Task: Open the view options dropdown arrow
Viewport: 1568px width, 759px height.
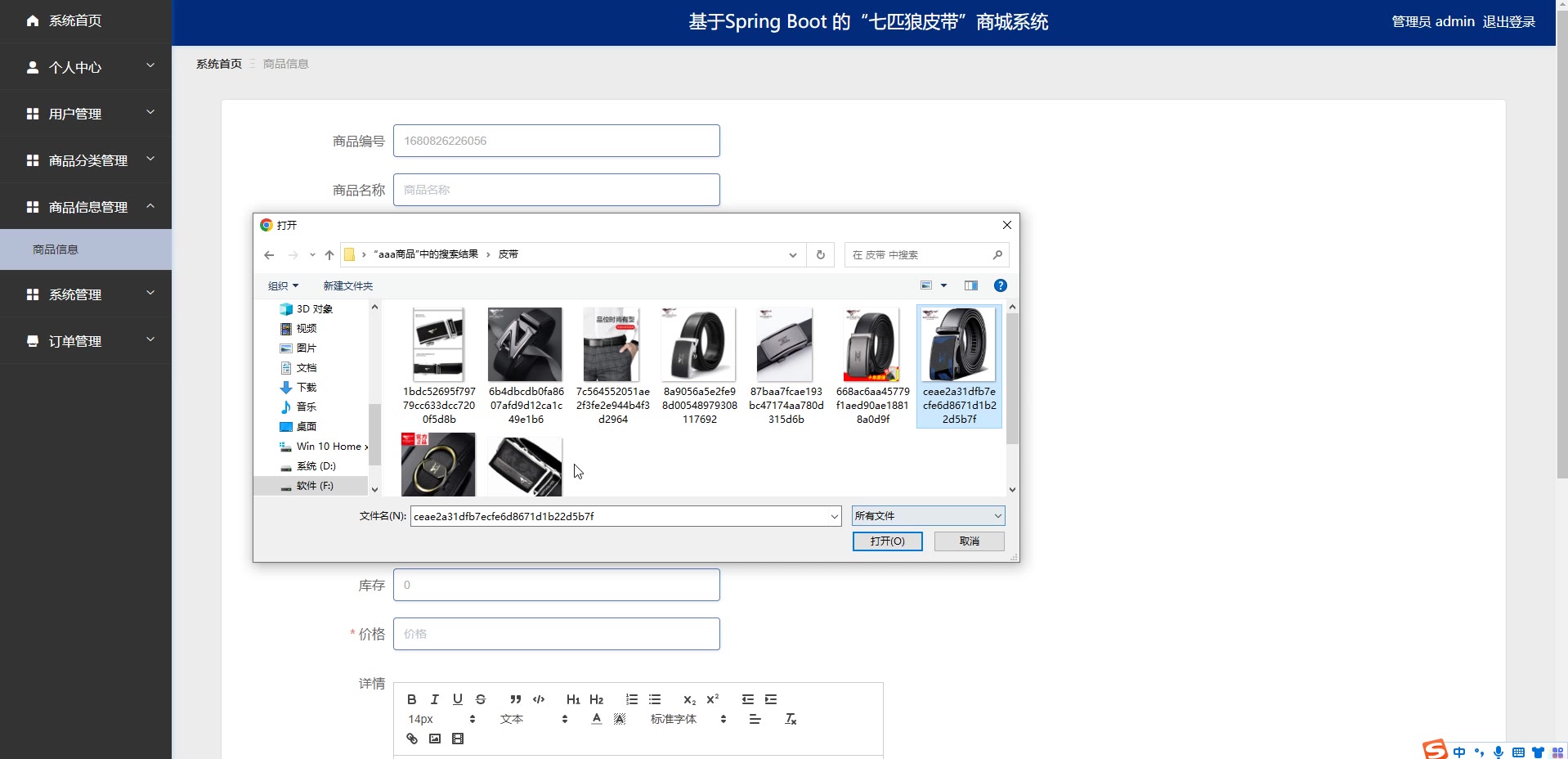Action: click(943, 285)
